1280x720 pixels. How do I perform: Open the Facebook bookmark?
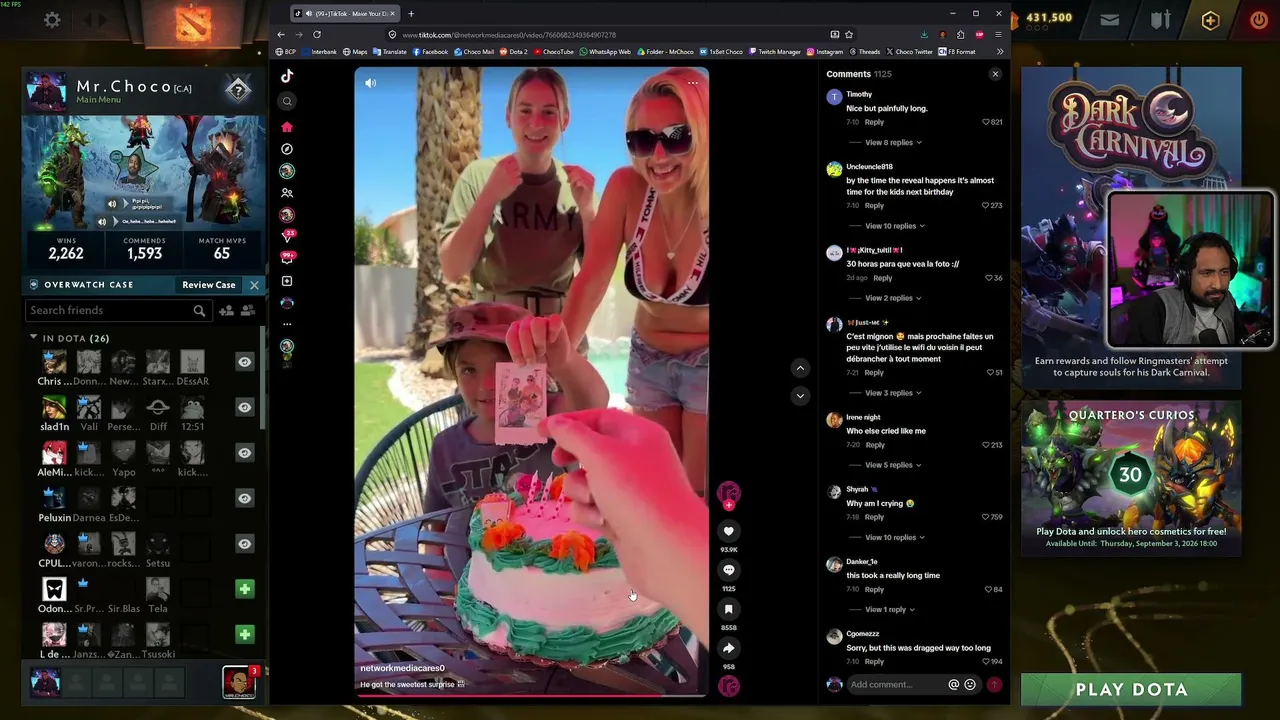(x=430, y=52)
